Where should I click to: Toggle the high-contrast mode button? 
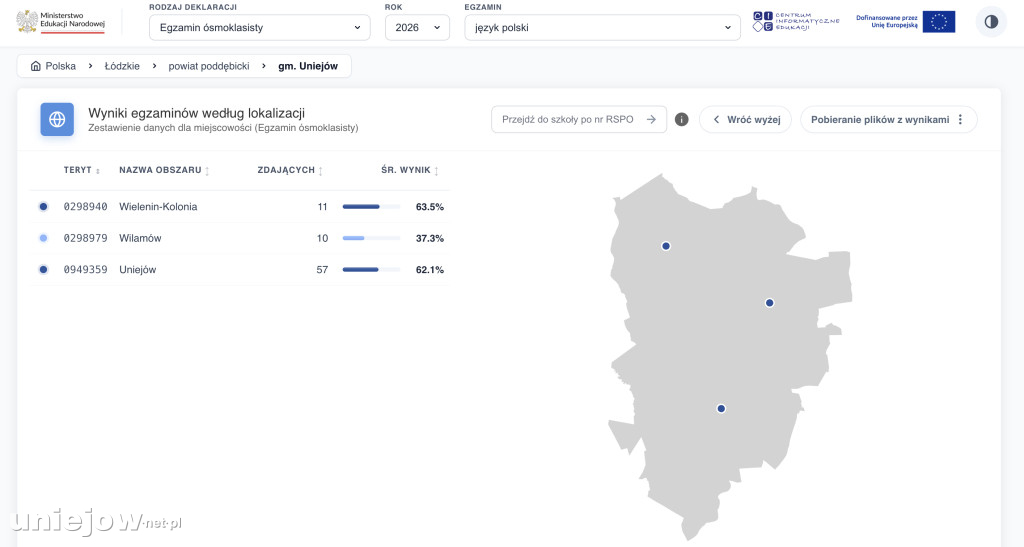pos(991,22)
